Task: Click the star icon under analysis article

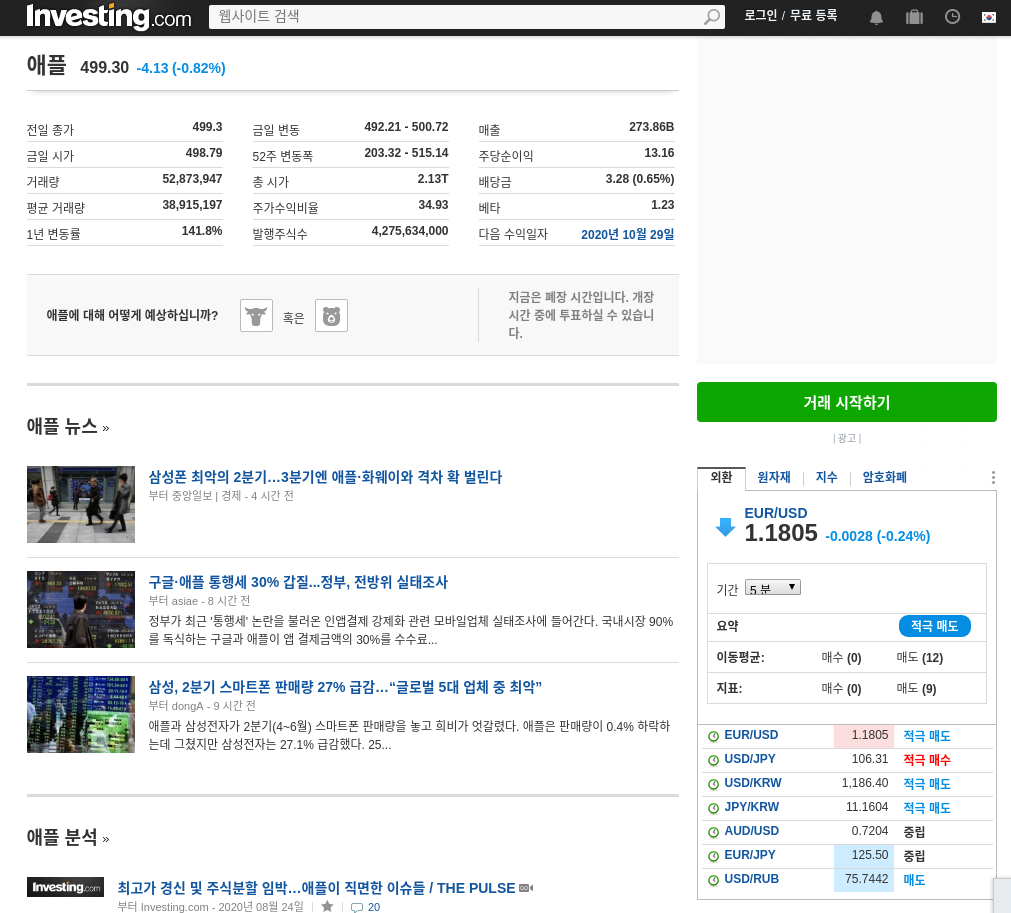Action: [328, 907]
